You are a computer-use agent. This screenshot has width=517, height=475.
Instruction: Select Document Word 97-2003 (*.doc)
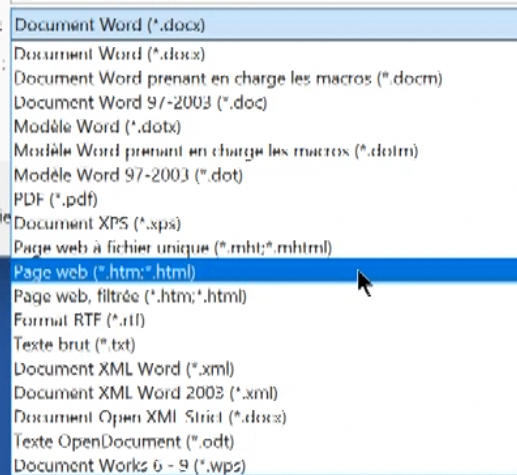point(264,103)
